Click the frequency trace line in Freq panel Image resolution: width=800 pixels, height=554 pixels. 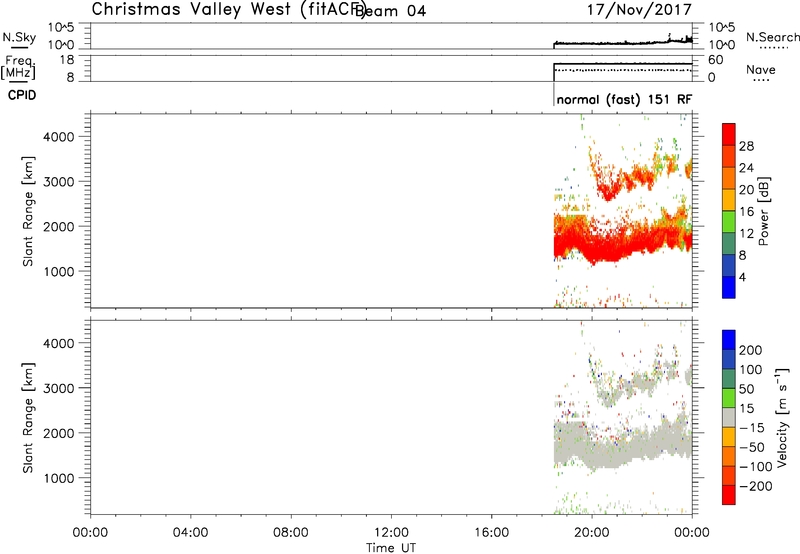(x=622, y=64)
